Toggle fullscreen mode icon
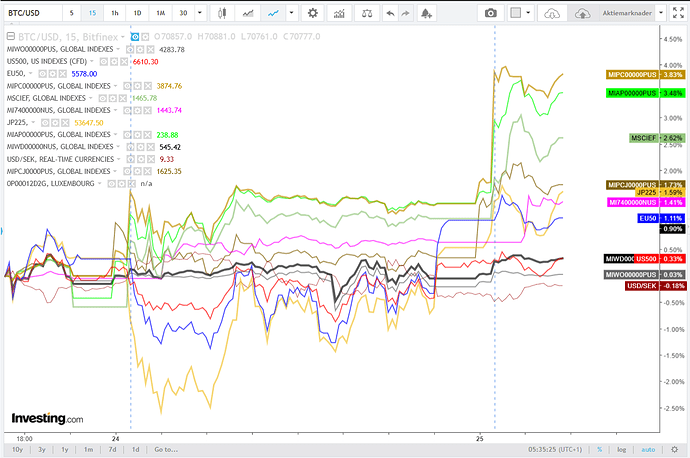Screen dimensions: 690x458 pos(678,13)
